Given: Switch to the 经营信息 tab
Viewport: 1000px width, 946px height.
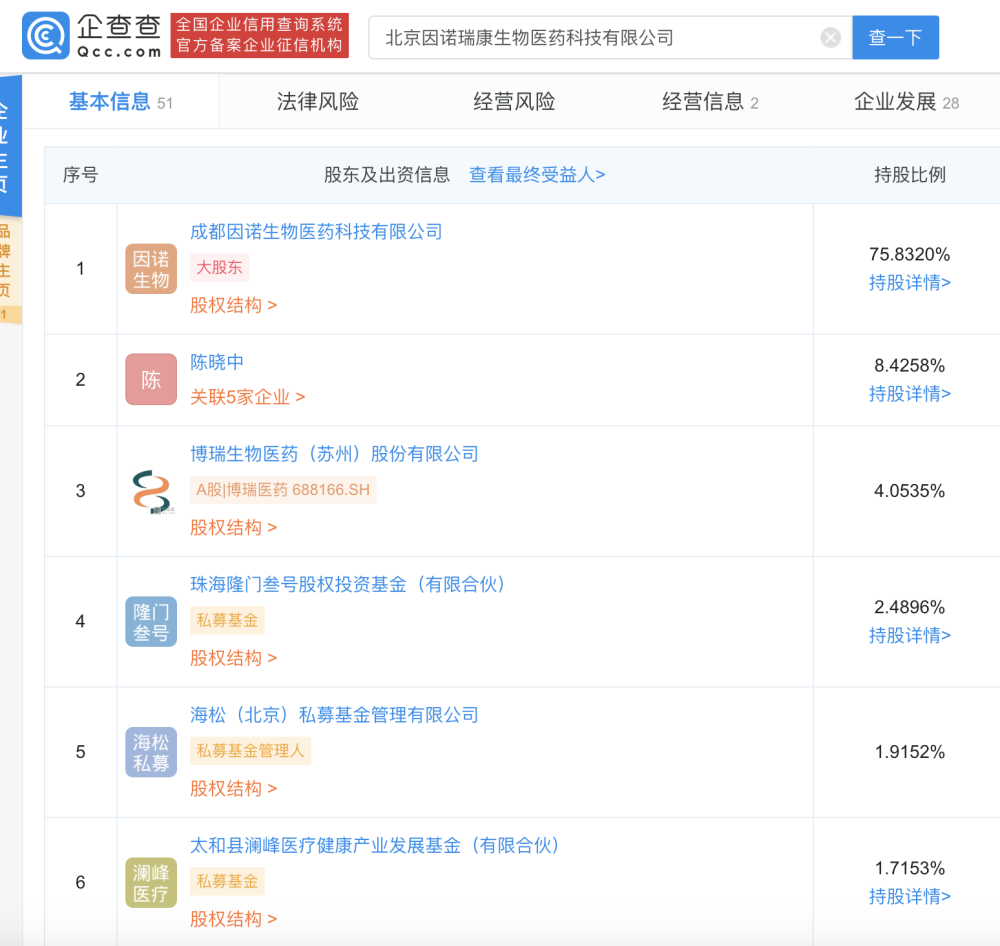Looking at the screenshot, I should click(710, 101).
